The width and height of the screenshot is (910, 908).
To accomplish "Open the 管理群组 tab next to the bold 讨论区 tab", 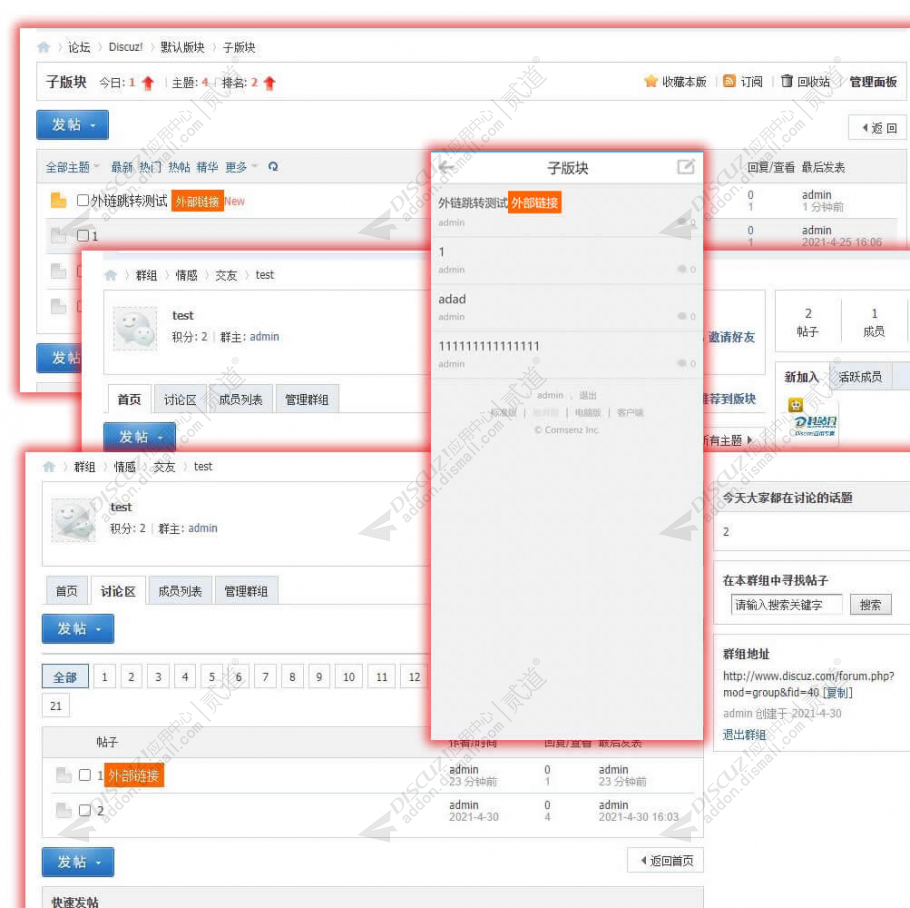I will click(x=246, y=591).
